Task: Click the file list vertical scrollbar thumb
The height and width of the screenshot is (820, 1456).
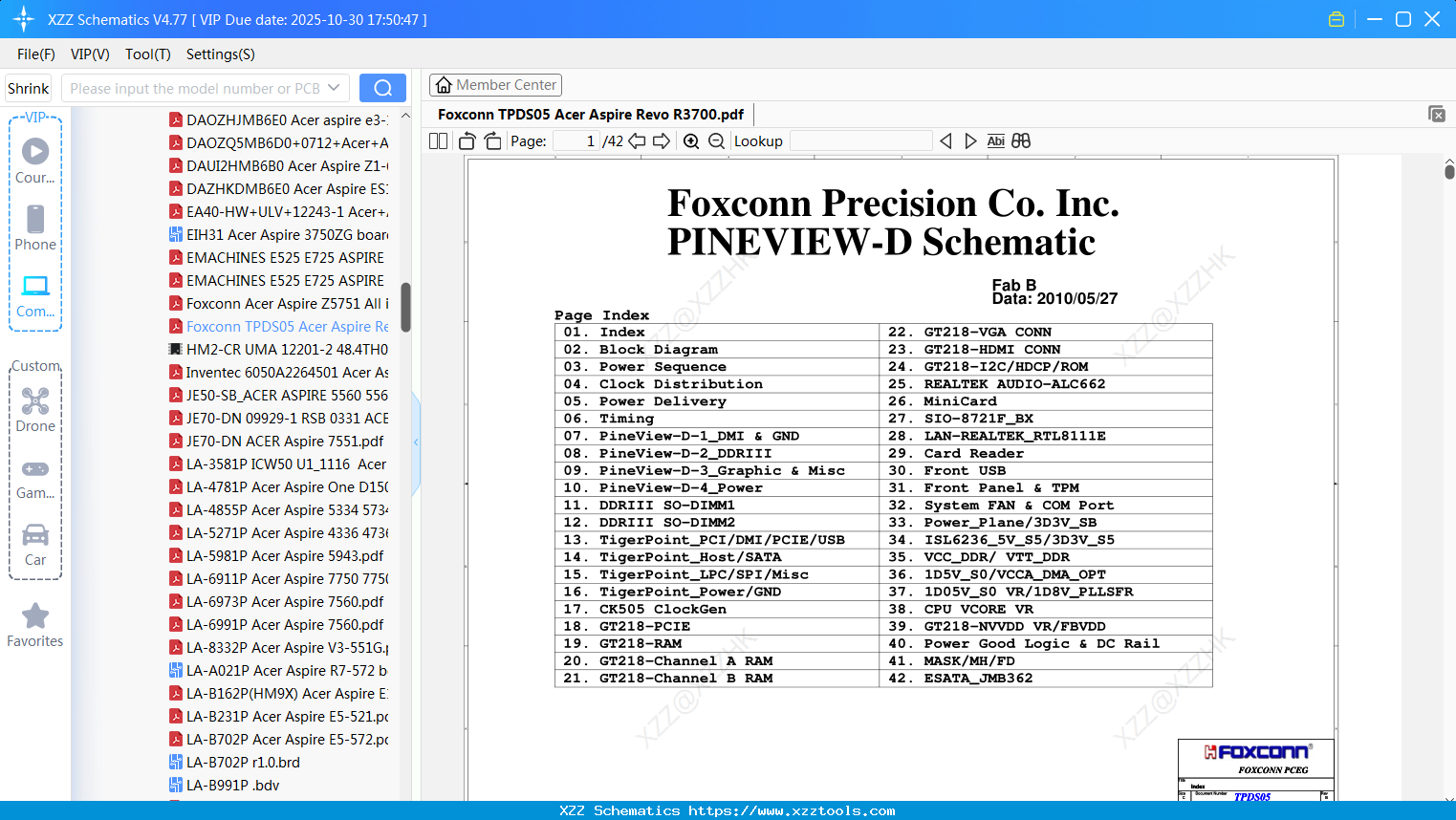Action: pyautogui.click(x=405, y=307)
